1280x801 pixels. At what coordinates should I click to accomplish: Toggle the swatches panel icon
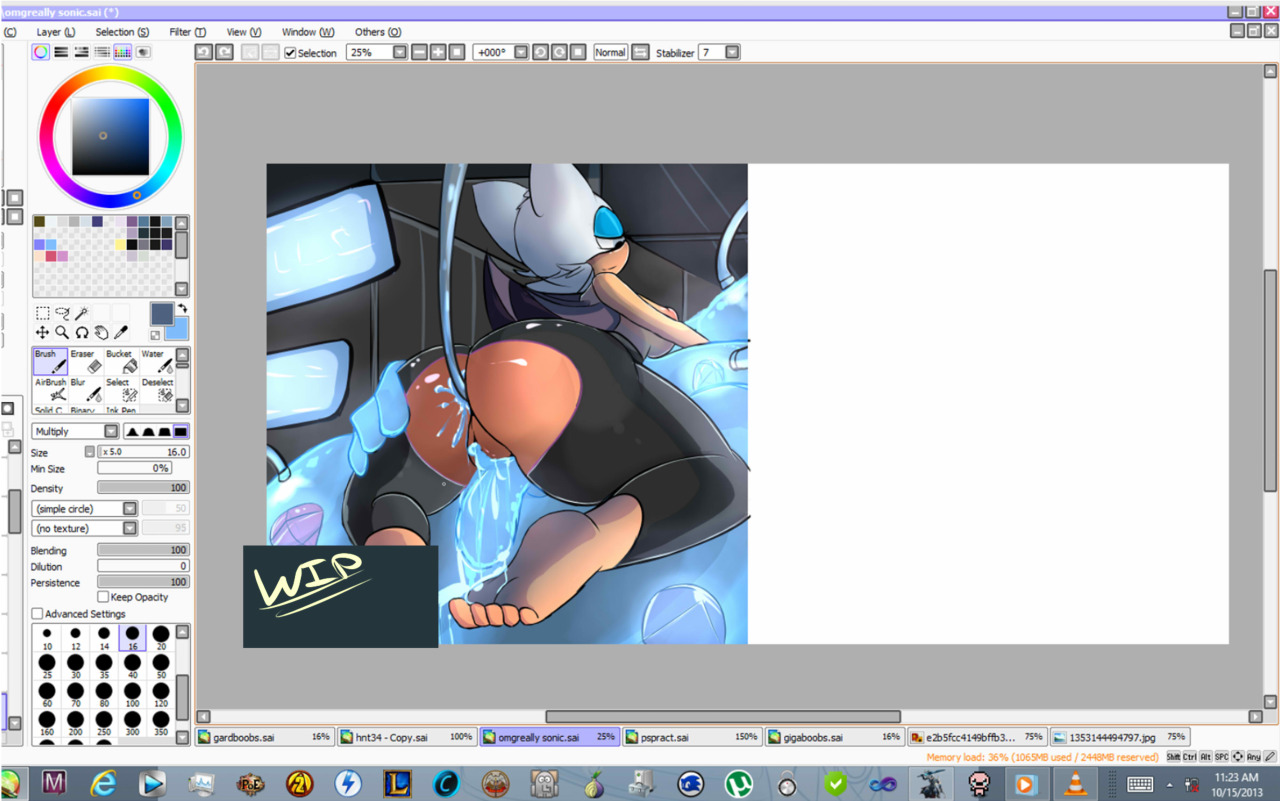click(x=123, y=52)
